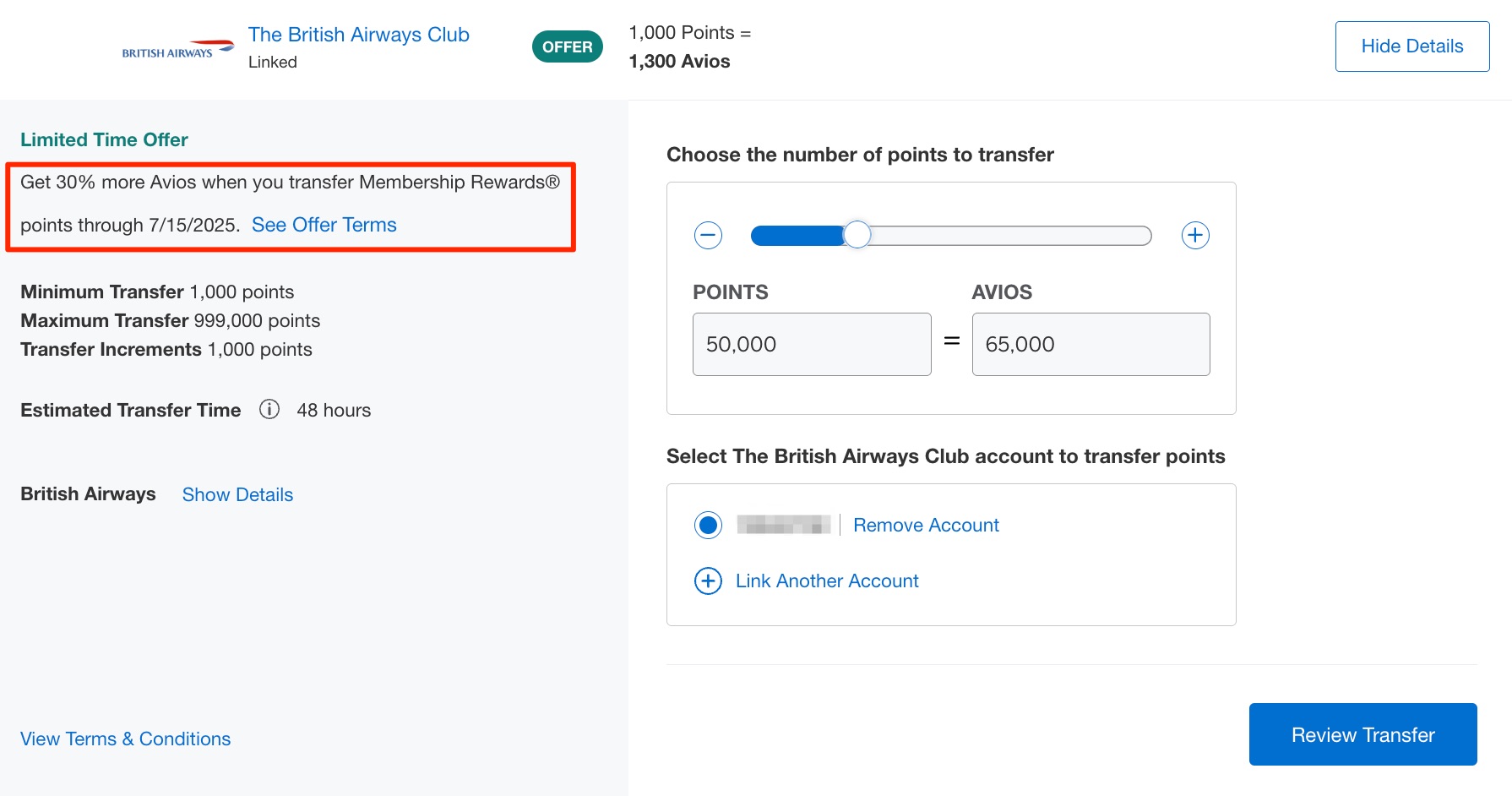This screenshot has height=796, width=1512.
Task: Click the unfilled part of the slider track
Action: pos(1010,235)
